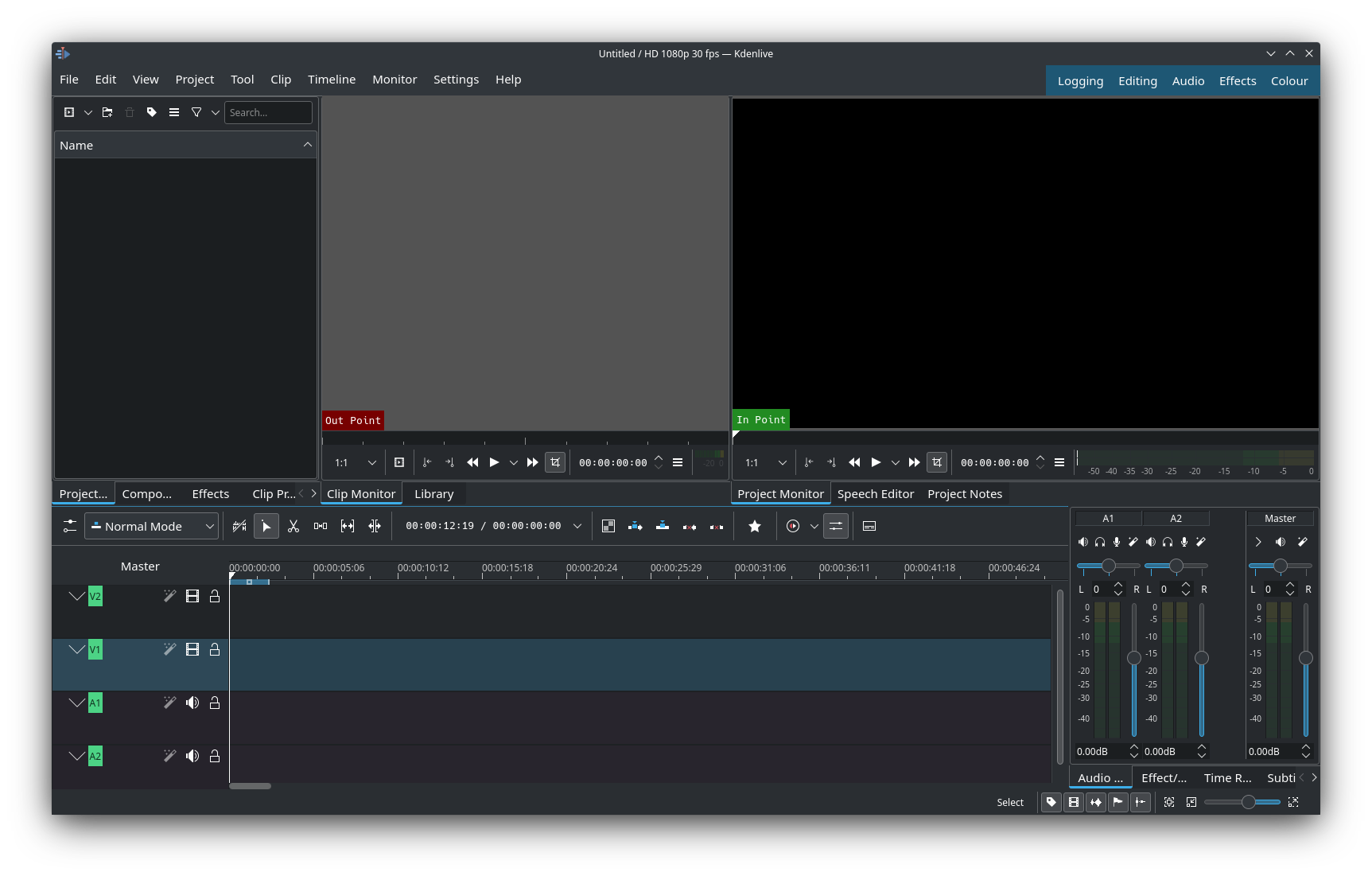The height and width of the screenshot is (876, 1372).
Task: Open the Monitor menu
Action: coord(394,80)
